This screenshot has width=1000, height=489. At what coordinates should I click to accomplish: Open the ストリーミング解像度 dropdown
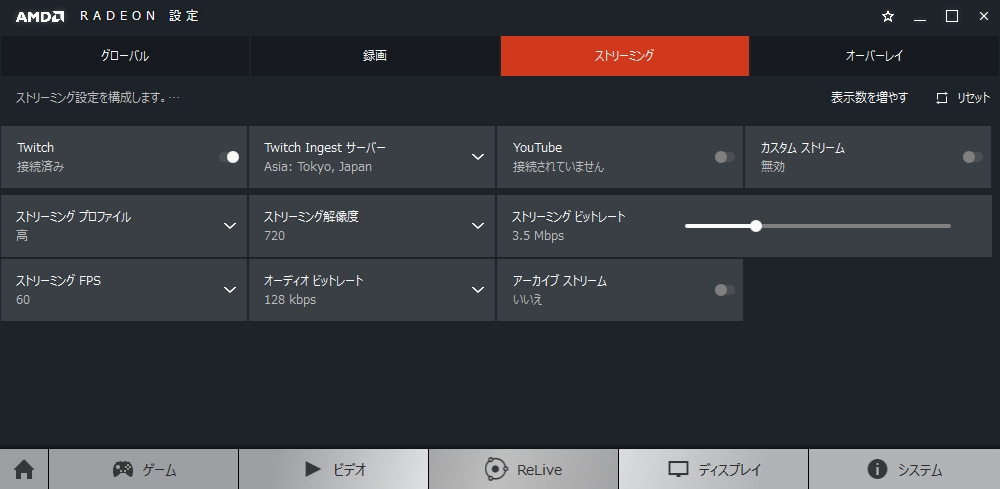click(x=478, y=225)
